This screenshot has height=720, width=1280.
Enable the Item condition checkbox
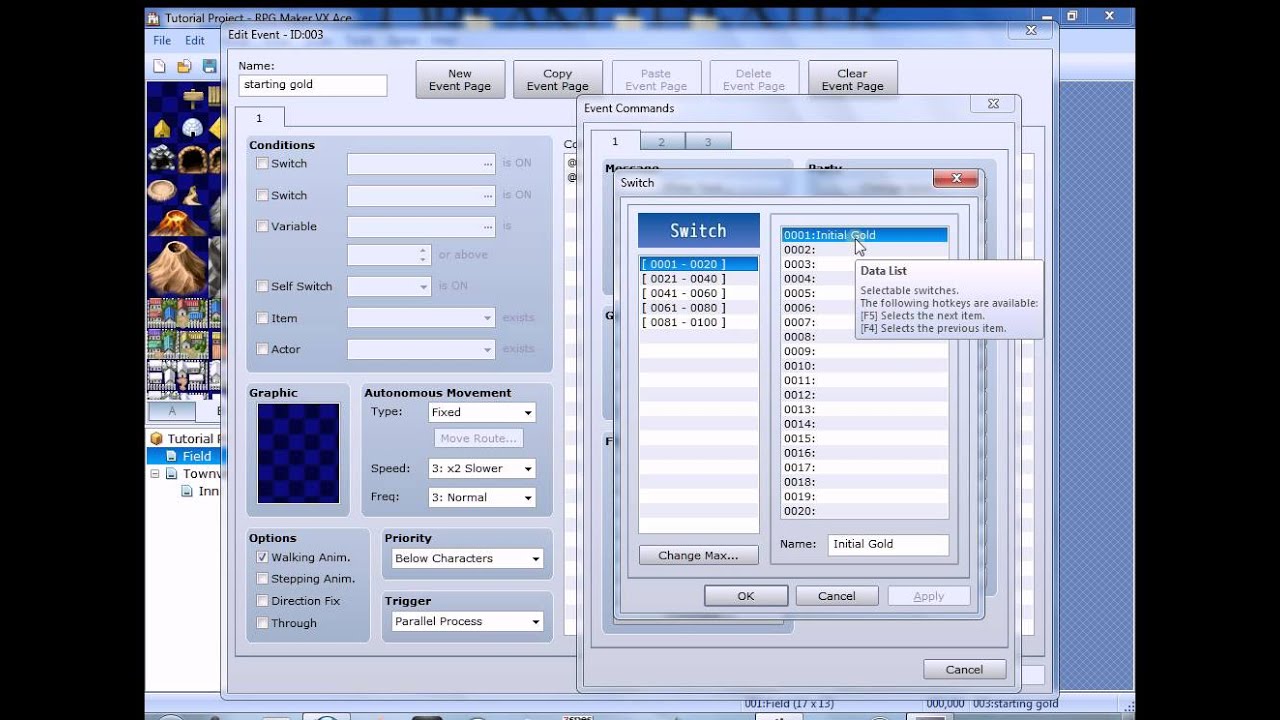click(262, 318)
